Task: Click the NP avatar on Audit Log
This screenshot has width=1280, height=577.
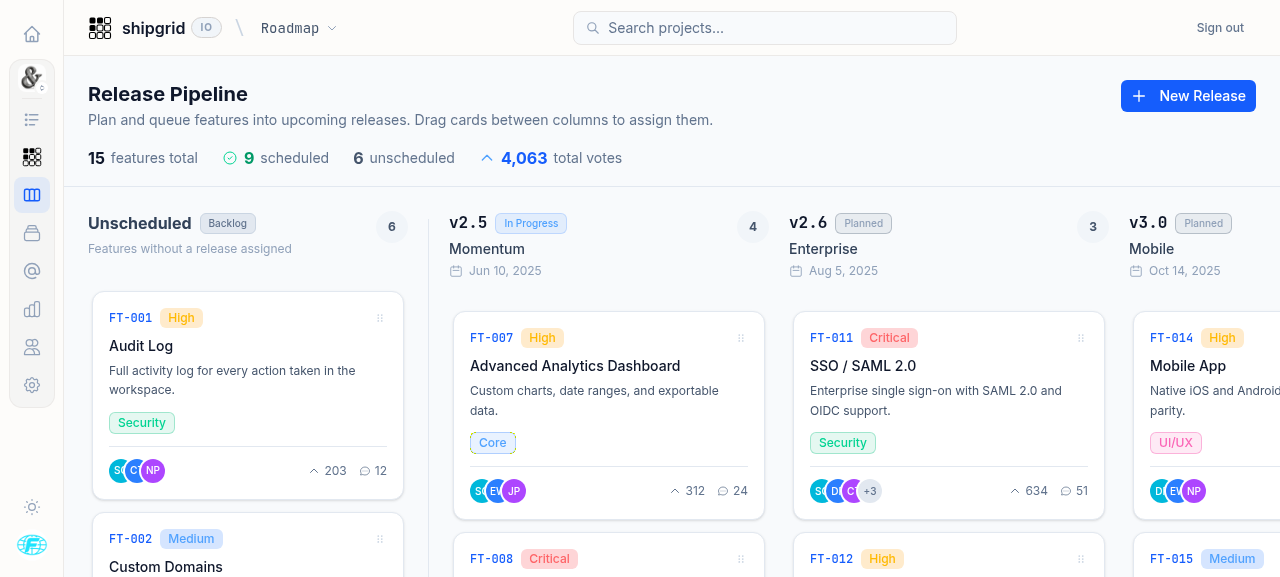Action: point(153,471)
